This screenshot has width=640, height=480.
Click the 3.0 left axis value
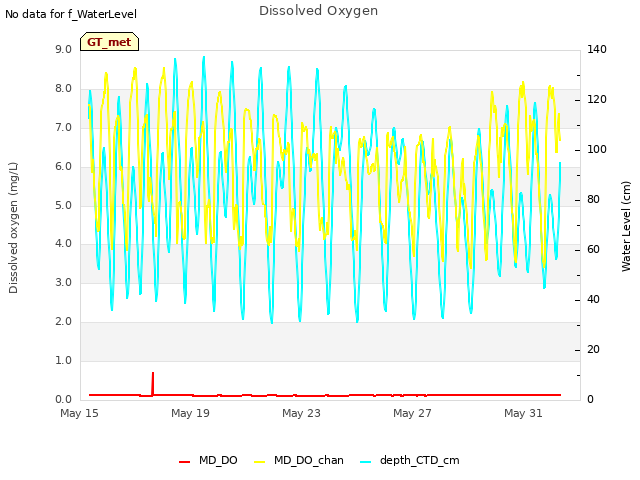coord(63,282)
